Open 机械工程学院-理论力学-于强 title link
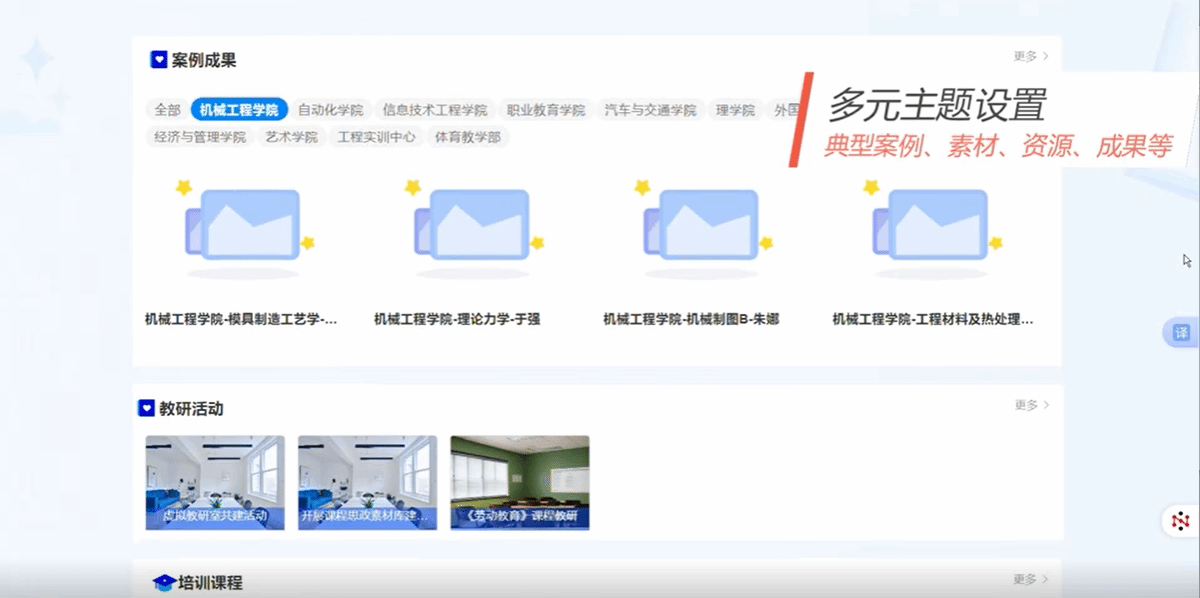The image size is (1200, 598). [457, 320]
